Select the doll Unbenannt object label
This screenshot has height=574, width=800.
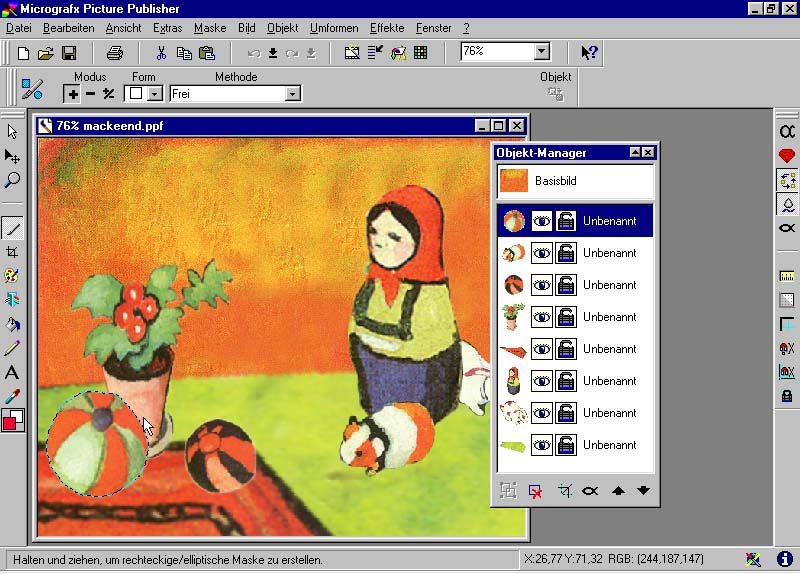click(610, 381)
